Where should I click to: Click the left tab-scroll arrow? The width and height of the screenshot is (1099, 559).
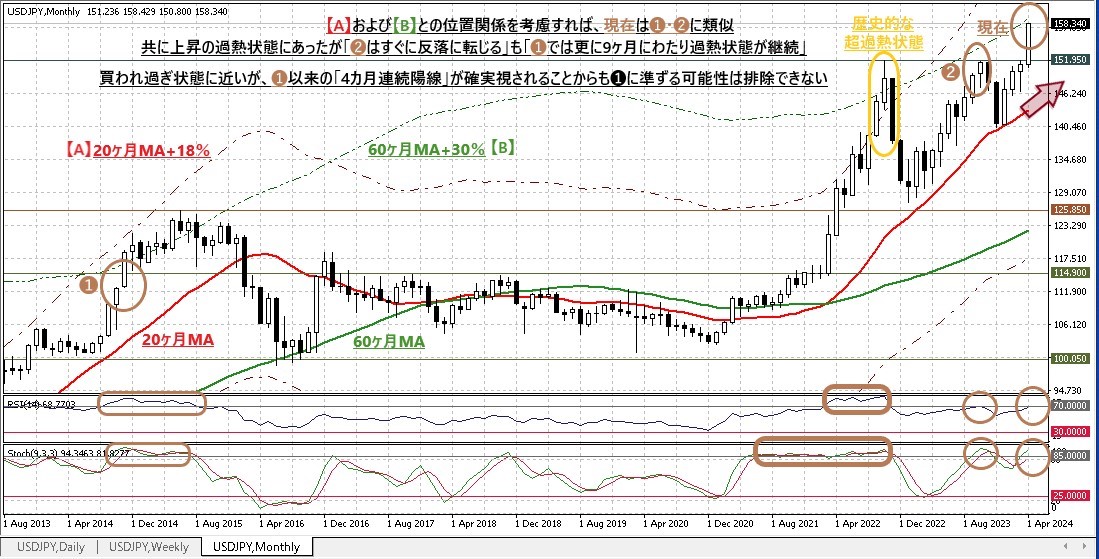click(x=1067, y=546)
